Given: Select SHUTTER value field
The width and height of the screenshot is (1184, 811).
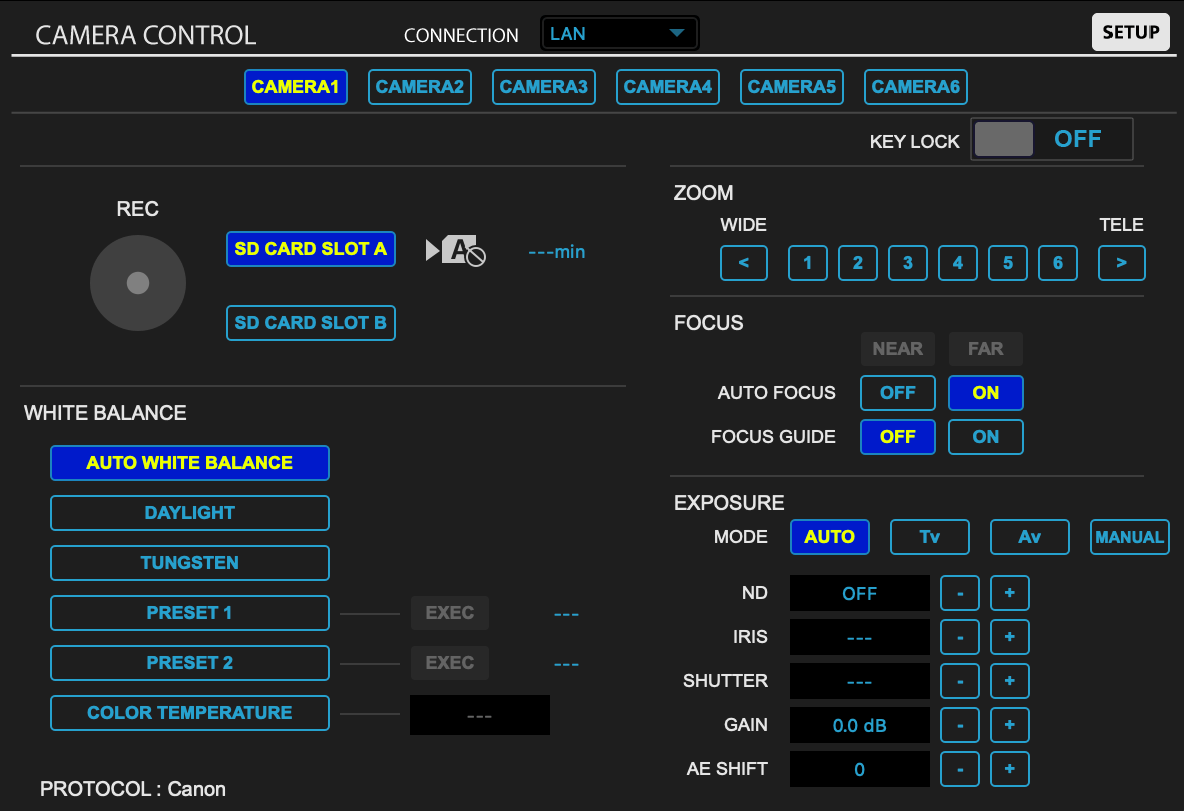Looking at the screenshot, I should 859,681.
